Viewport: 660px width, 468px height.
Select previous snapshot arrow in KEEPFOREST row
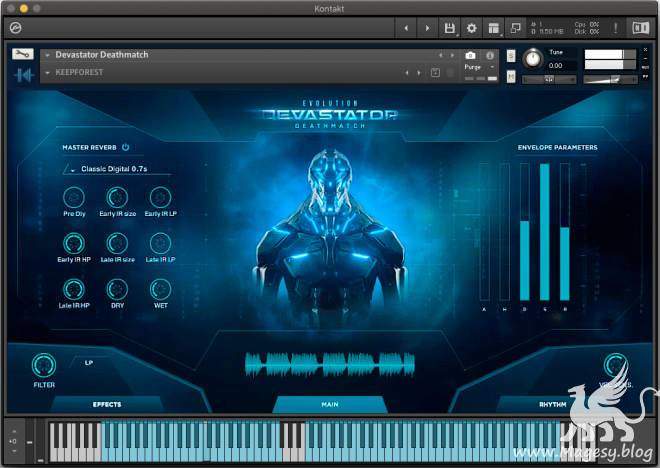(407, 73)
